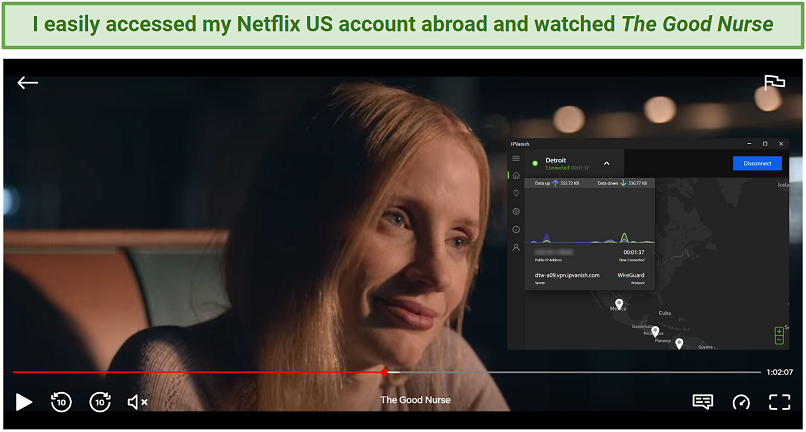
Task: Open the IPVanish locations pin tab
Action: 516,193
